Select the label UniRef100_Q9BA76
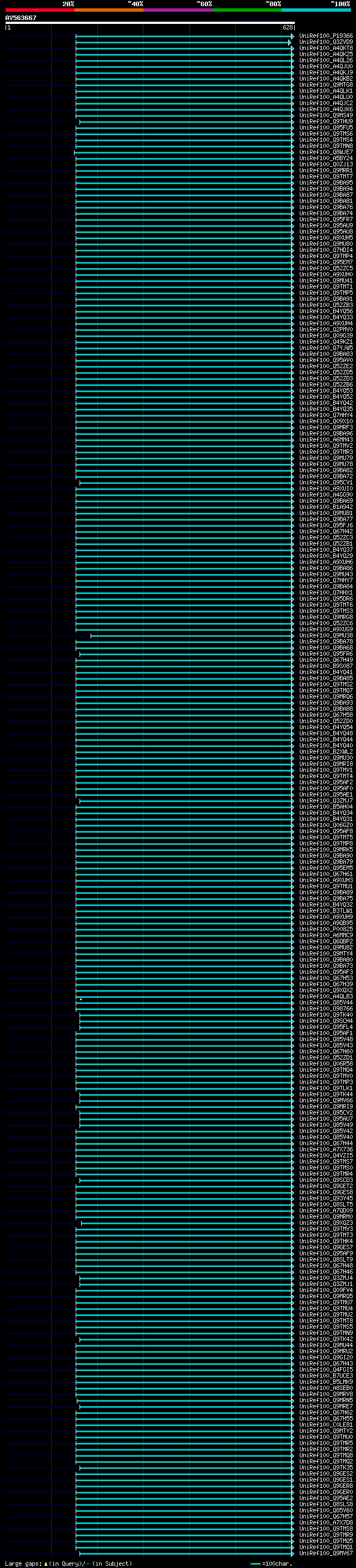Image resolution: width=356 pixels, height=1568 pixels. pyautogui.click(x=326, y=207)
